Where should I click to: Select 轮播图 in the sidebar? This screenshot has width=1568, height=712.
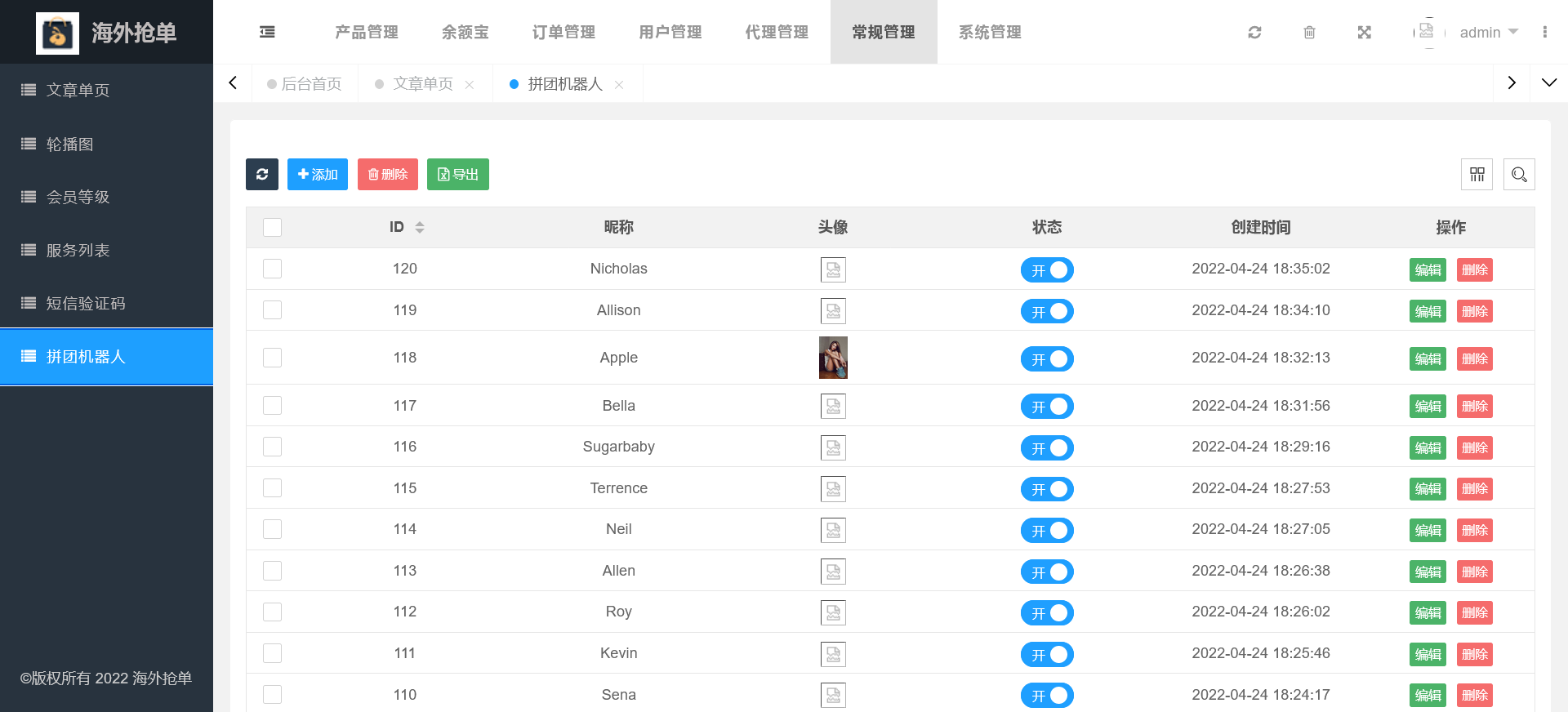[x=70, y=144]
